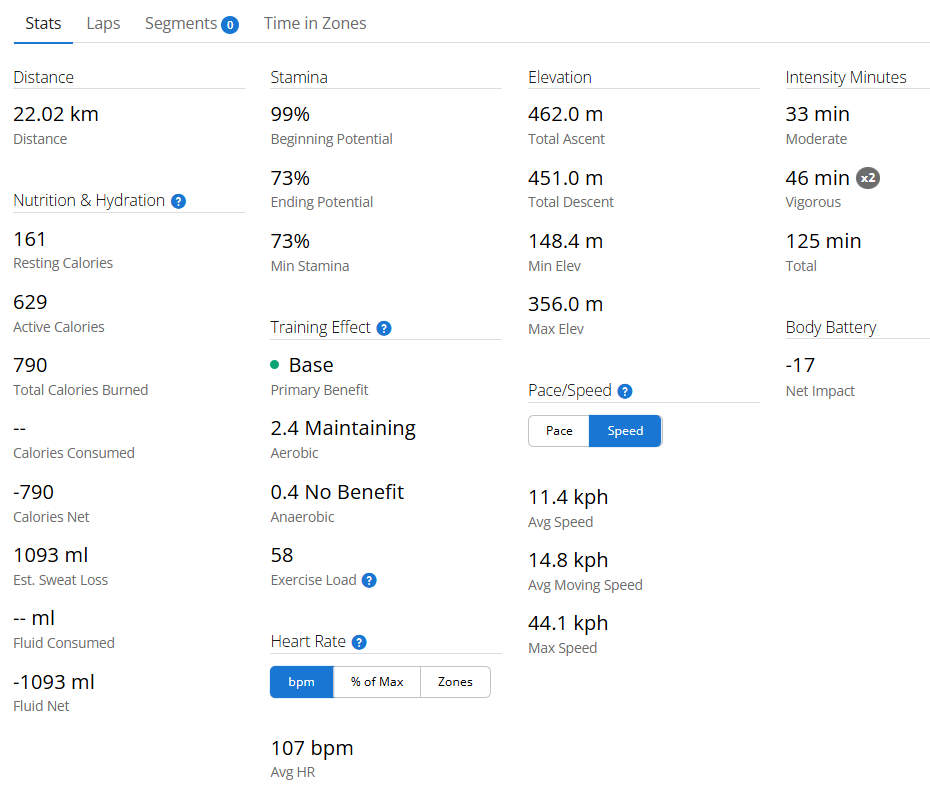The image size is (930, 788).
Task: Select the Stats tab
Action: tap(43, 23)
